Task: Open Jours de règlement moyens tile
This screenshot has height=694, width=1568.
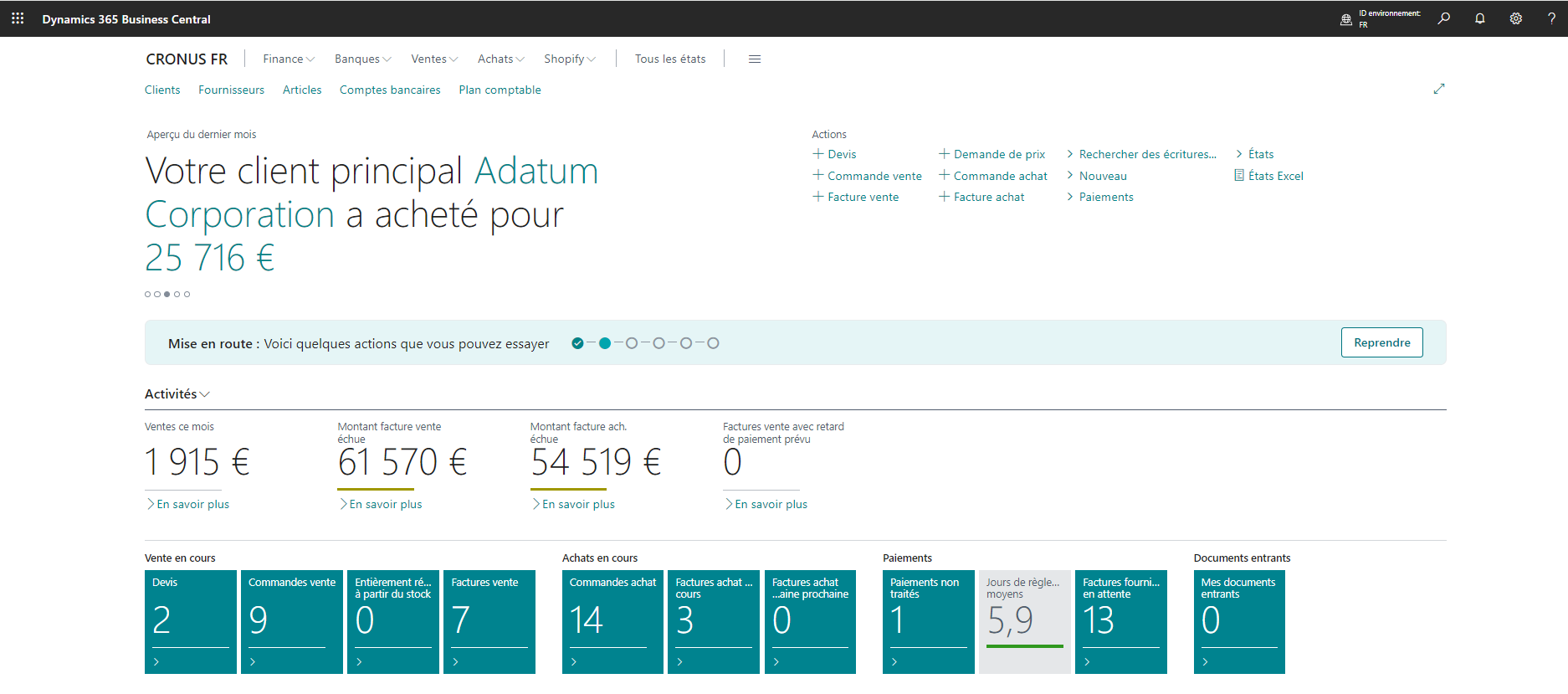Action: click(x=1025, y=622)
